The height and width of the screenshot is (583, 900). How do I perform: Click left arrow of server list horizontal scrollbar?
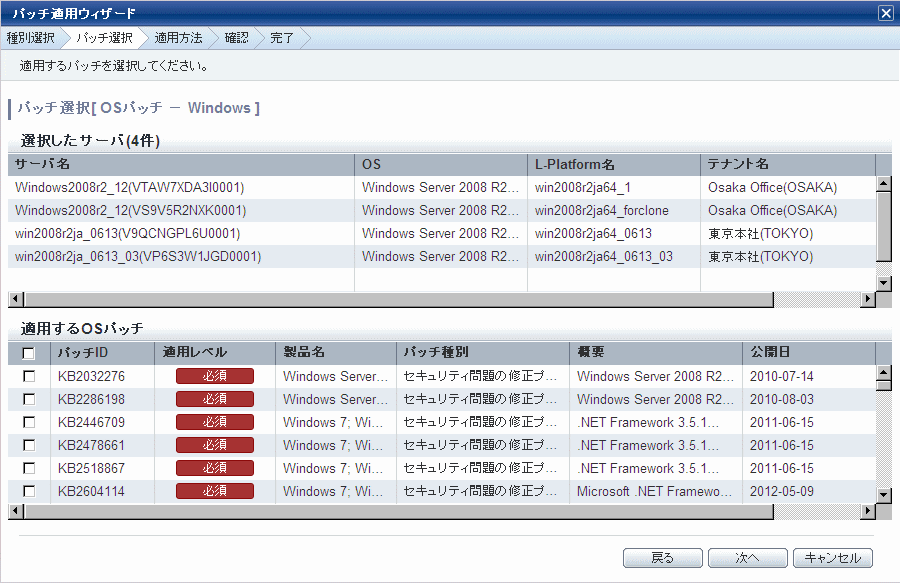pos(16,299)
